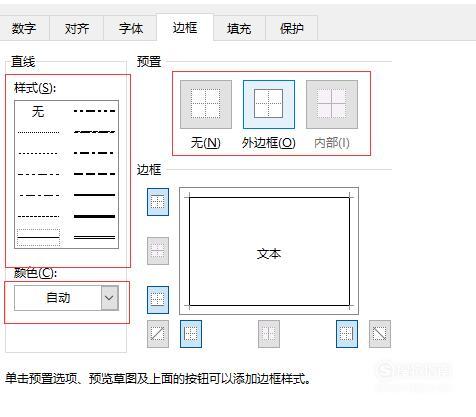Switch to the 对齐 tab

(x=77, y=28)
